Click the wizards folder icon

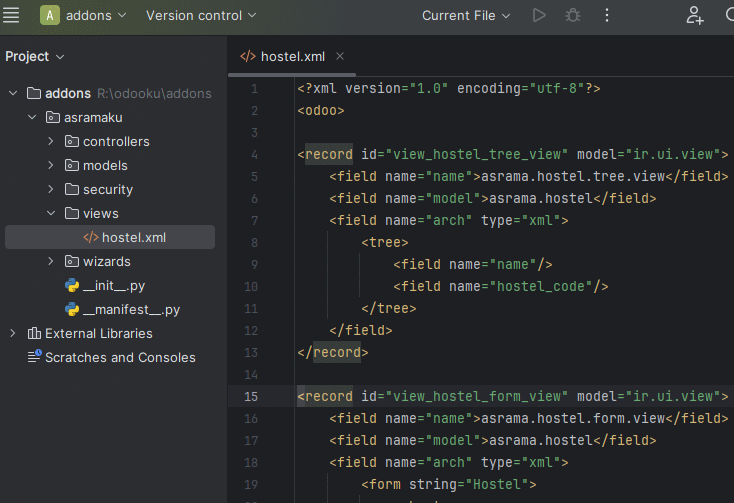[x=72, y=261]
